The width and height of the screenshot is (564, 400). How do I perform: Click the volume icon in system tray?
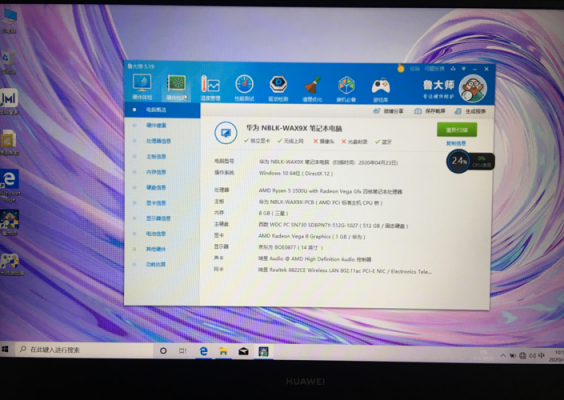click(x=532, y=356)
